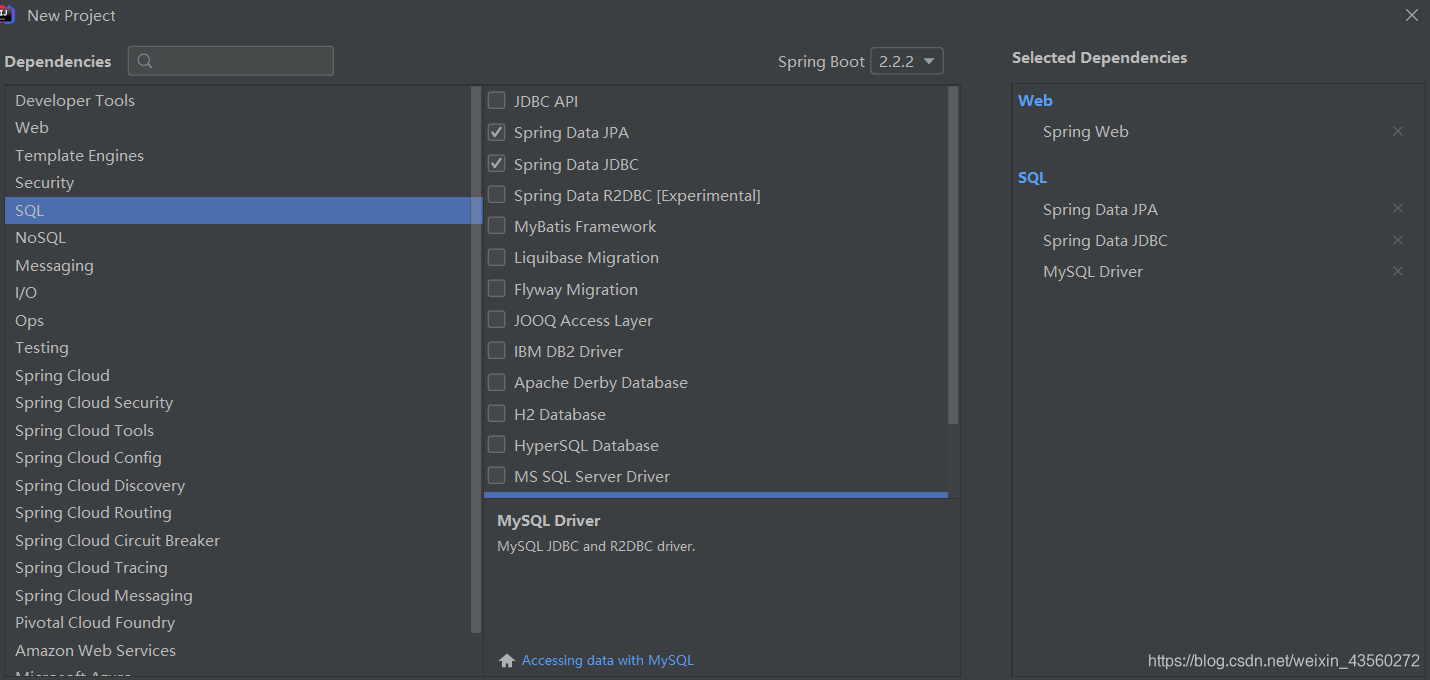Viewport: 1430px width, 680px height.
Task: Select the Web category
Action: pos(238,128)
